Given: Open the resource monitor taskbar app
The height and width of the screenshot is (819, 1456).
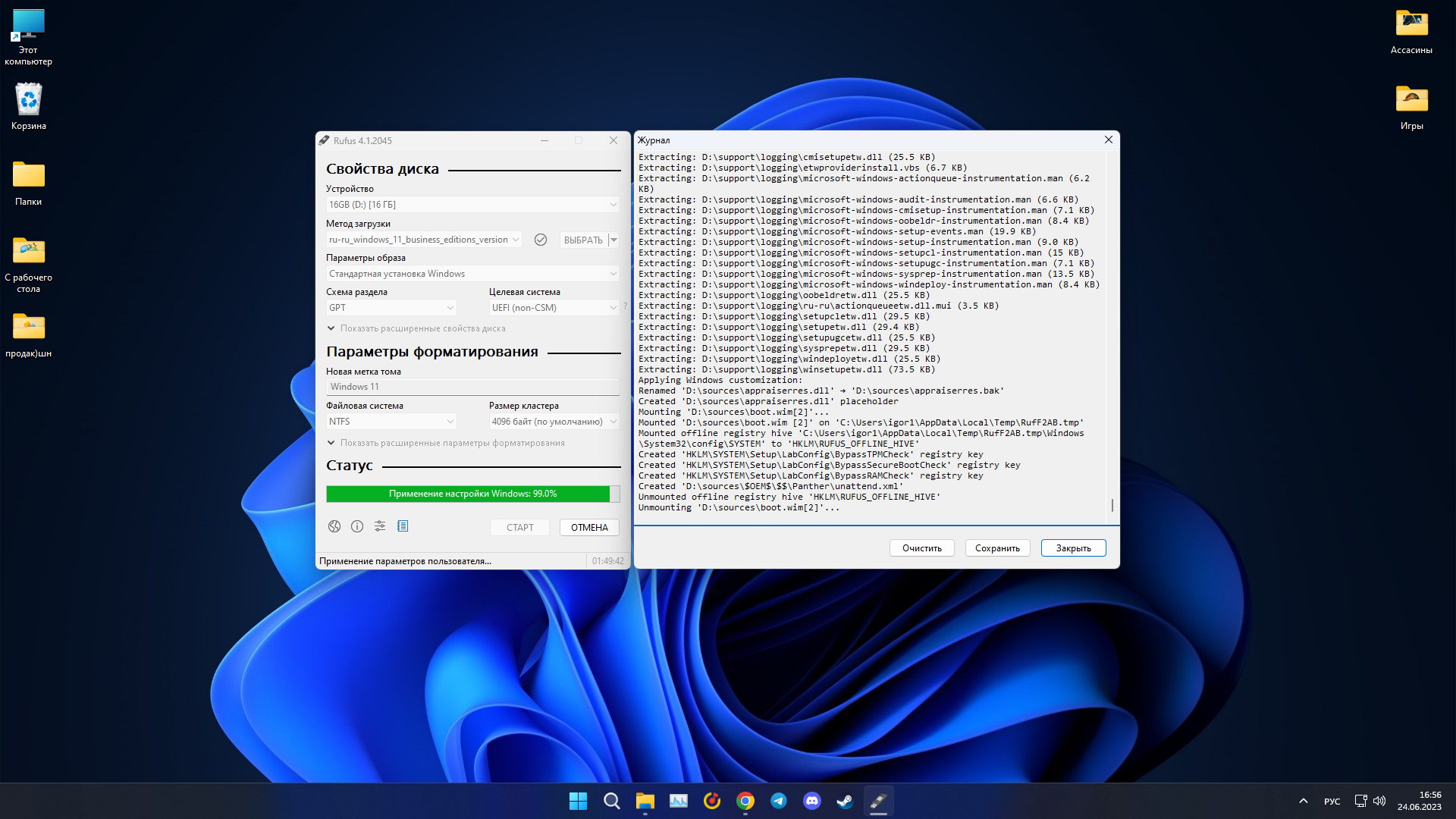Looking at the screenshot, I should (678, 801).
